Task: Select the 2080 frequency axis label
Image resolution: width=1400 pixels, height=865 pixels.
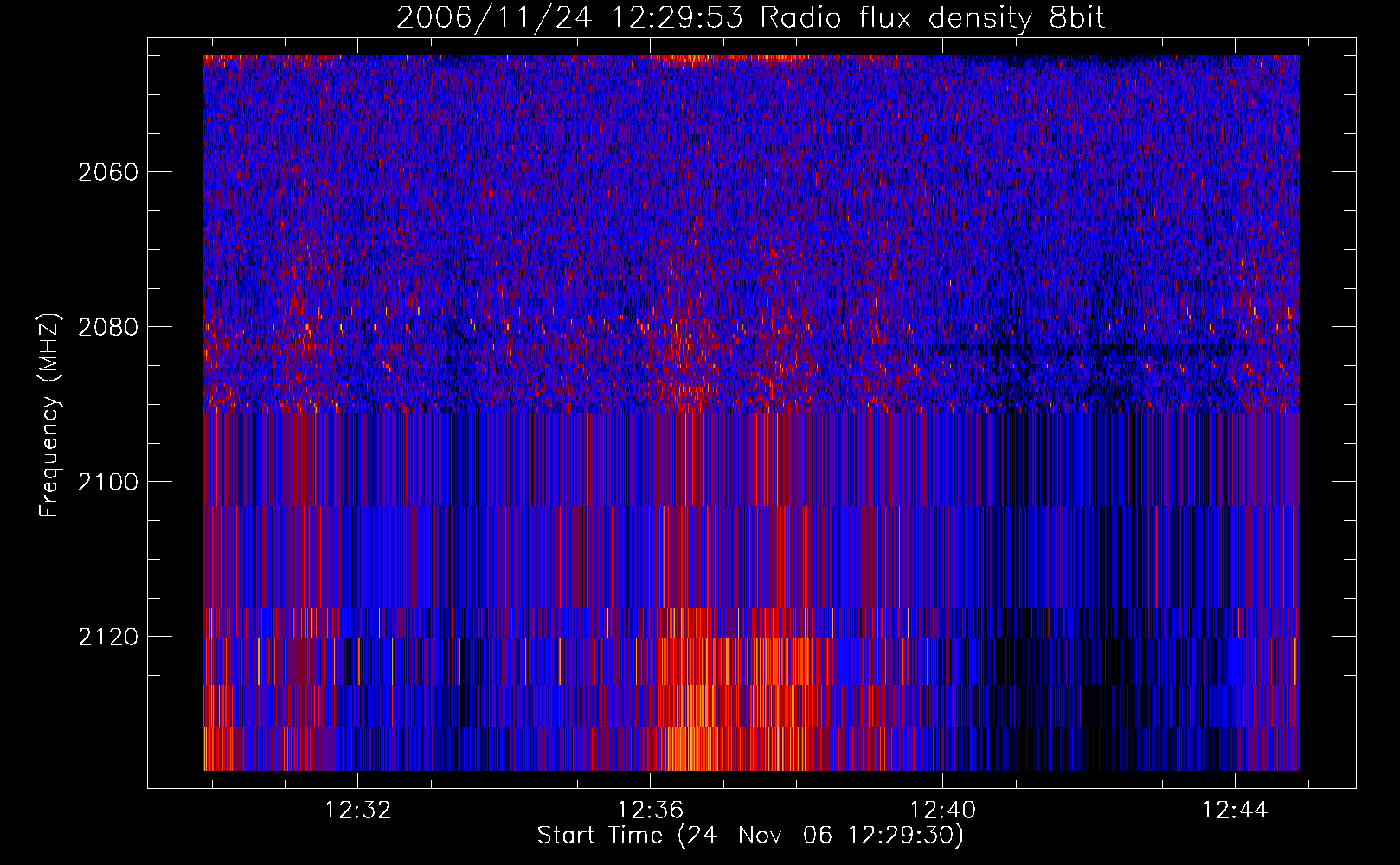Action: pyautogui.click(x=108, y=327)
